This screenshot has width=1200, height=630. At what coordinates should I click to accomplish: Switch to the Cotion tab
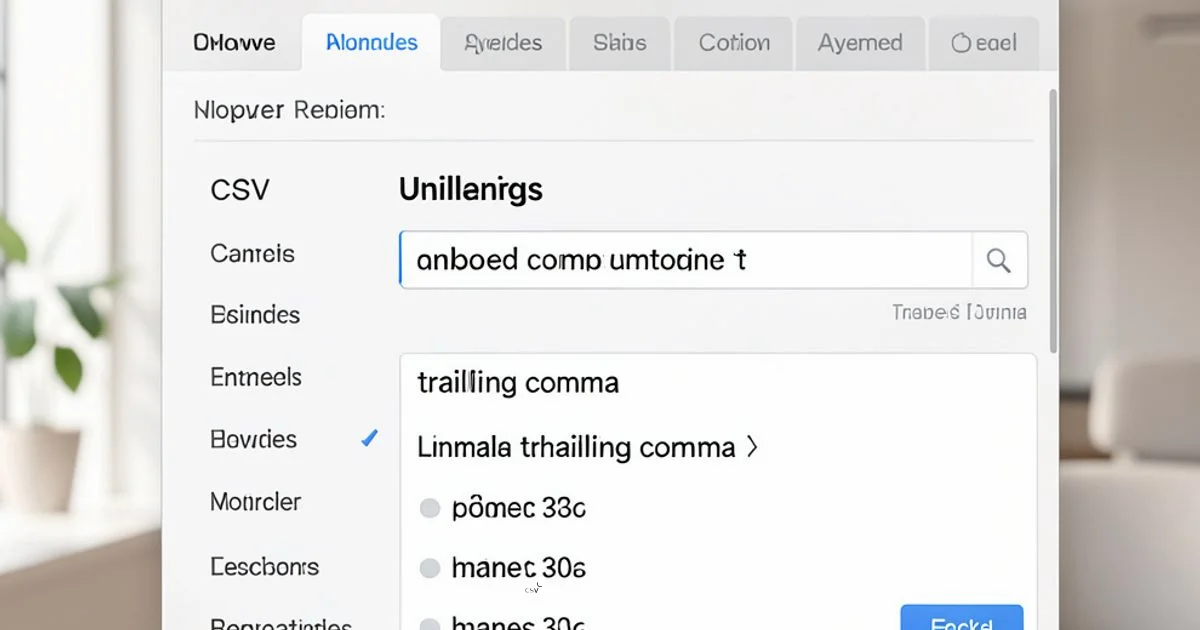(x=733, y=43)
